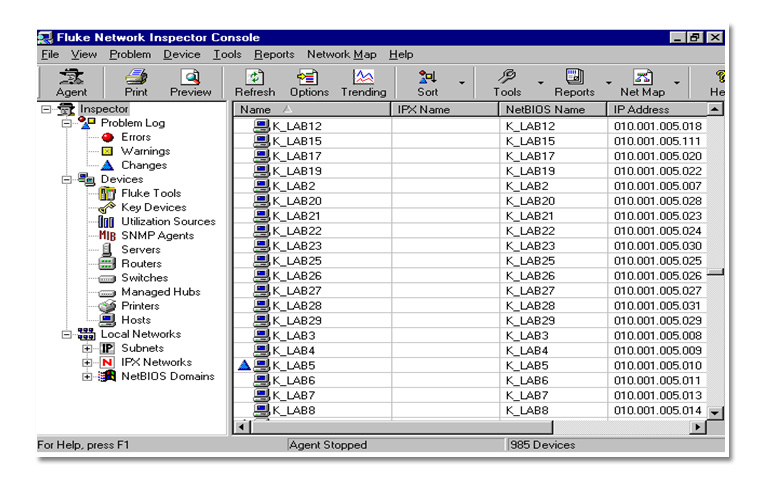776x500 pixels.
Task: Collapse the Local Networks node
Action: tap(66, 335)
